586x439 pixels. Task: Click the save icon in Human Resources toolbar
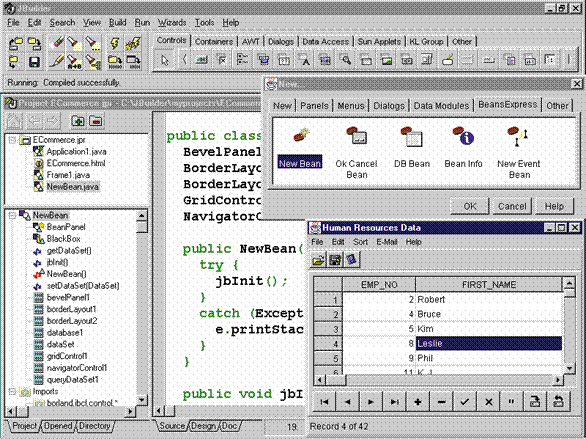335,260
